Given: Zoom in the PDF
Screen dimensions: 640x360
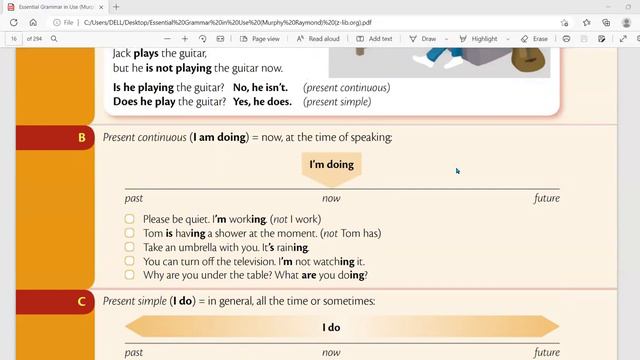Looking at the screenshot, I should click(x=185, y=39).
